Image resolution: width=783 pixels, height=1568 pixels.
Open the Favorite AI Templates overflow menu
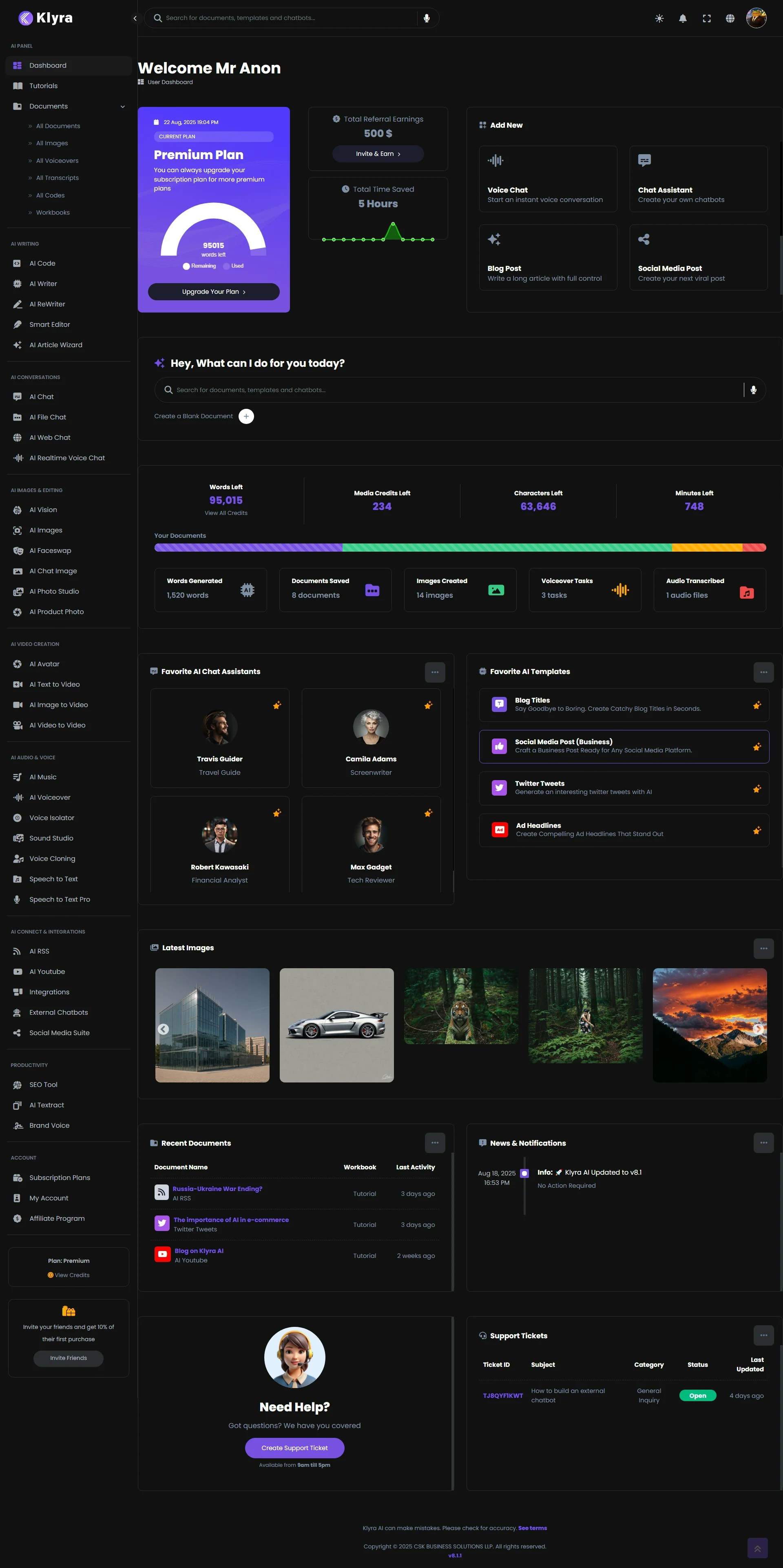[x=763, y=672]
